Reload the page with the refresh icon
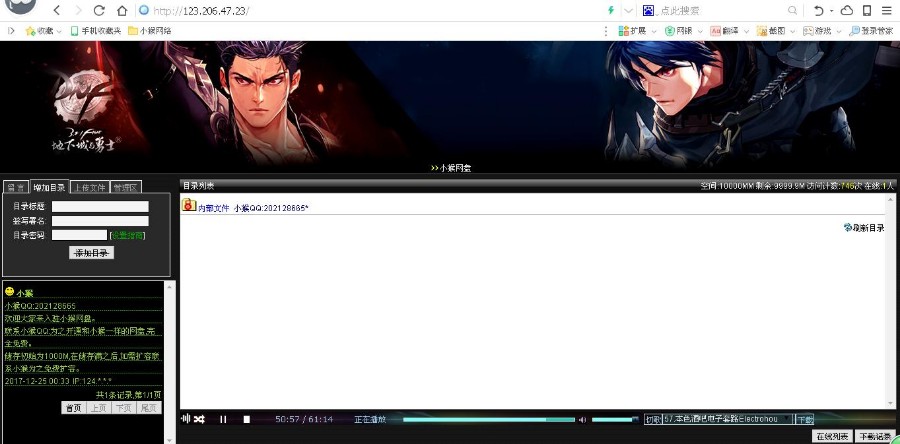The image size is (900, 444). click(x=99, y=10)
